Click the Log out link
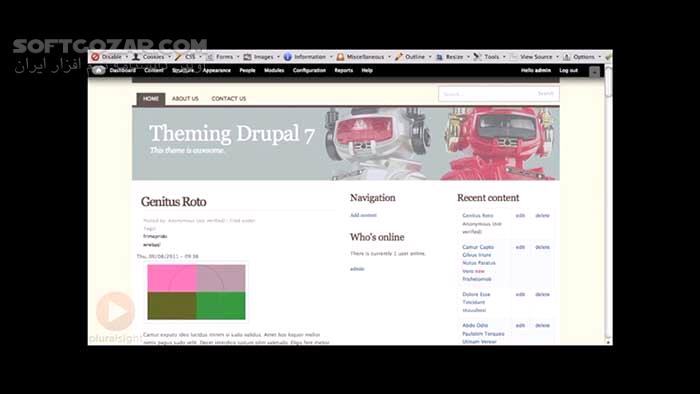This screenshot has width=700, height=394. [568, 70]
